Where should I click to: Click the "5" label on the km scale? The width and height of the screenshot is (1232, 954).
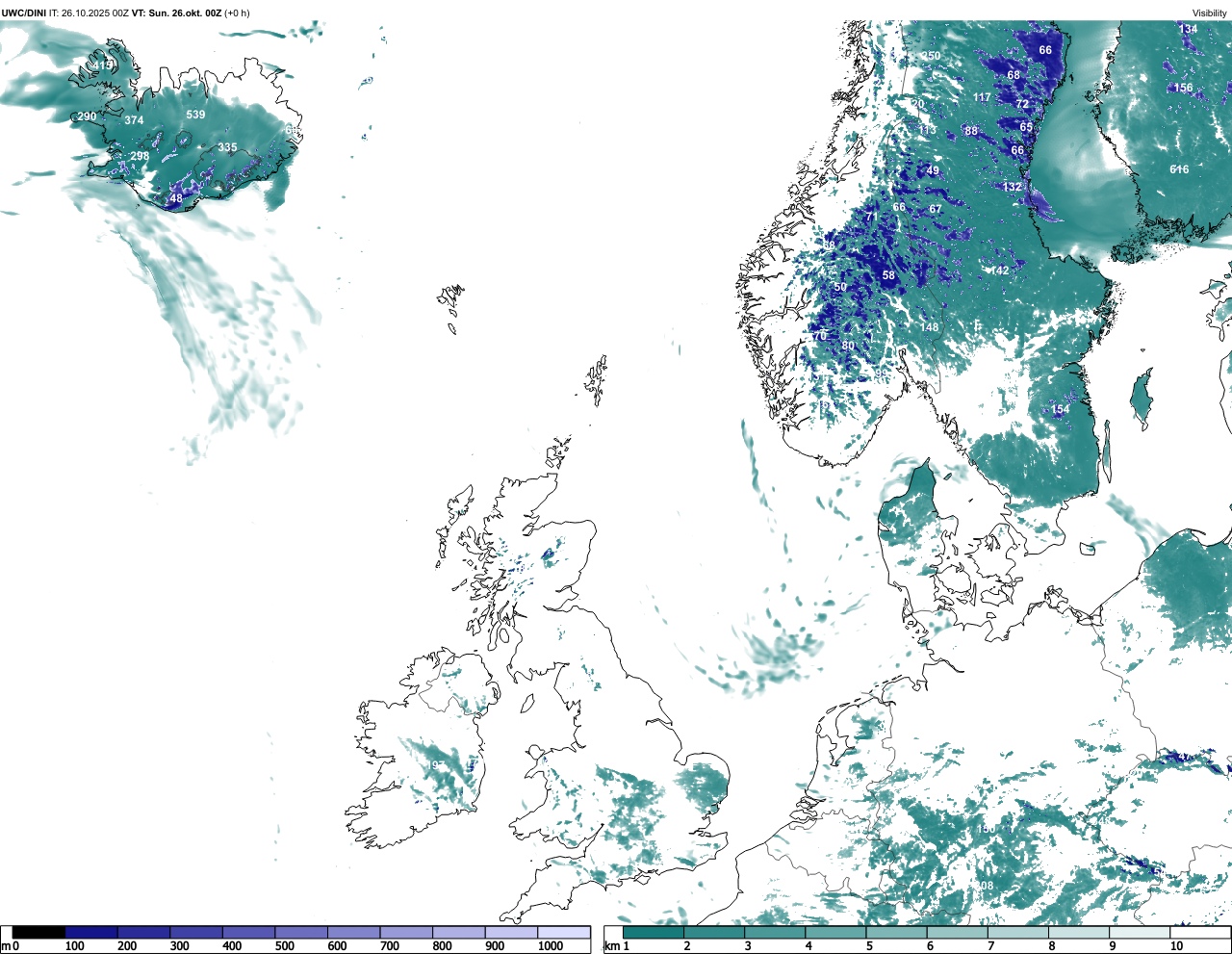tap(869, 946)
